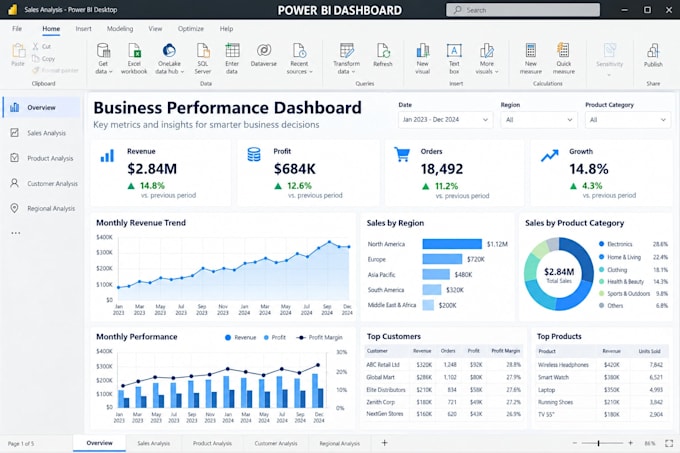Select the Customer Analysis page tab at bottom
The image size is (680, 453).
tap(276, 443)
